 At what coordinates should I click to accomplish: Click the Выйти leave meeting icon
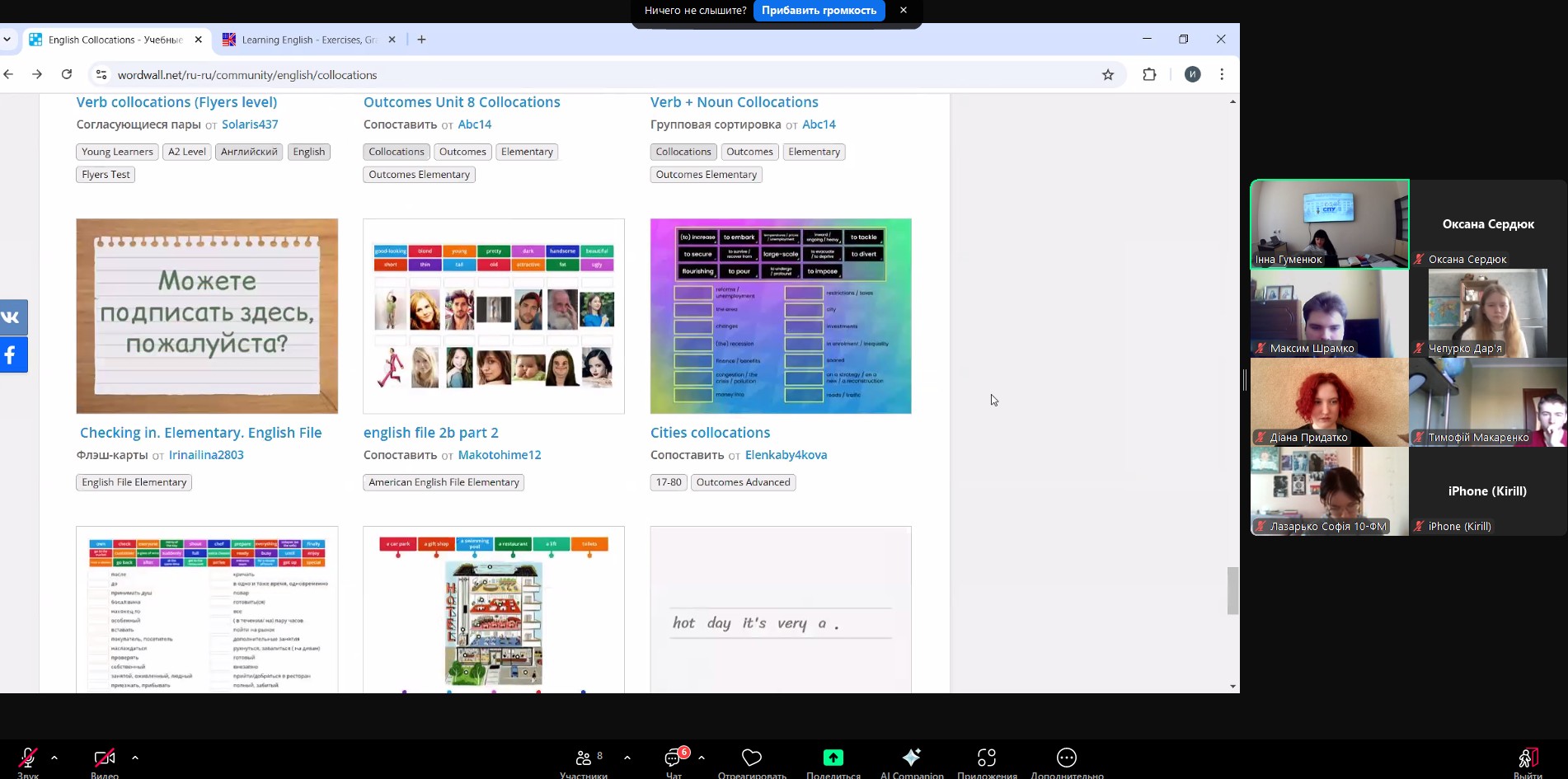coord(1528,758)
